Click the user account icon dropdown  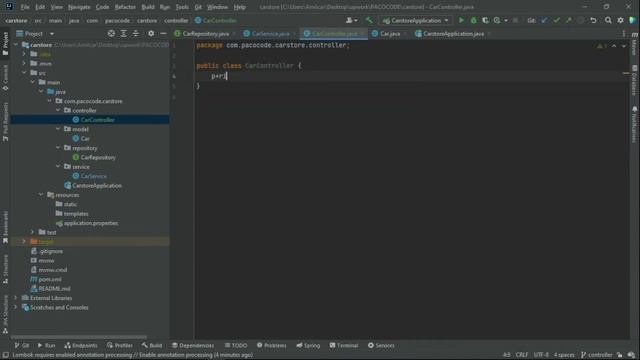(x=351, y=20)
